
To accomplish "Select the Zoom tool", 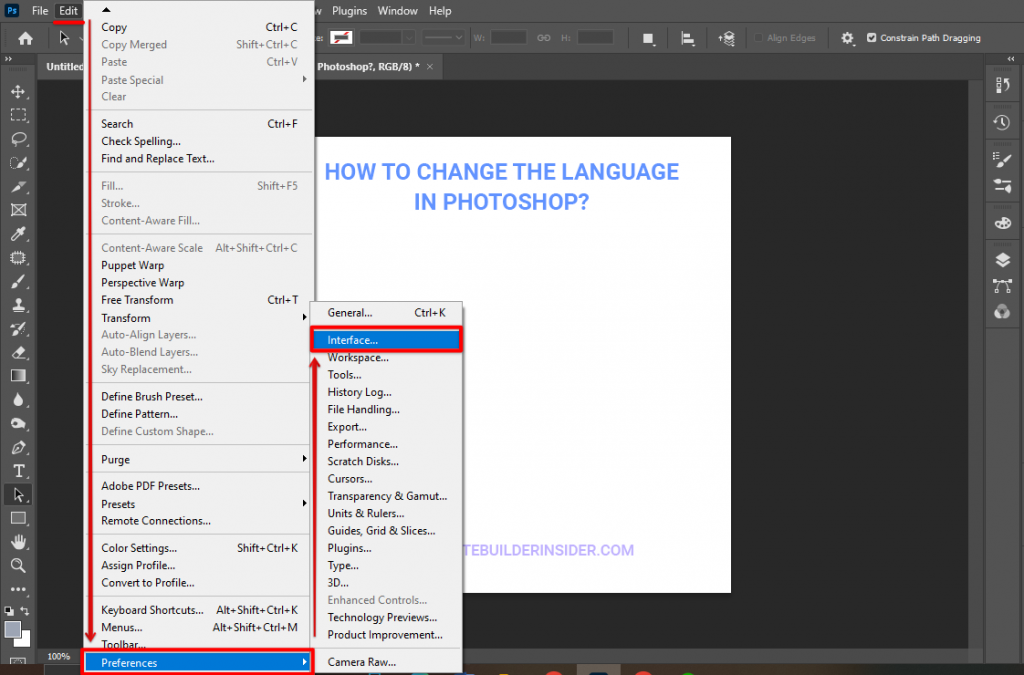I will pos(18,565).
